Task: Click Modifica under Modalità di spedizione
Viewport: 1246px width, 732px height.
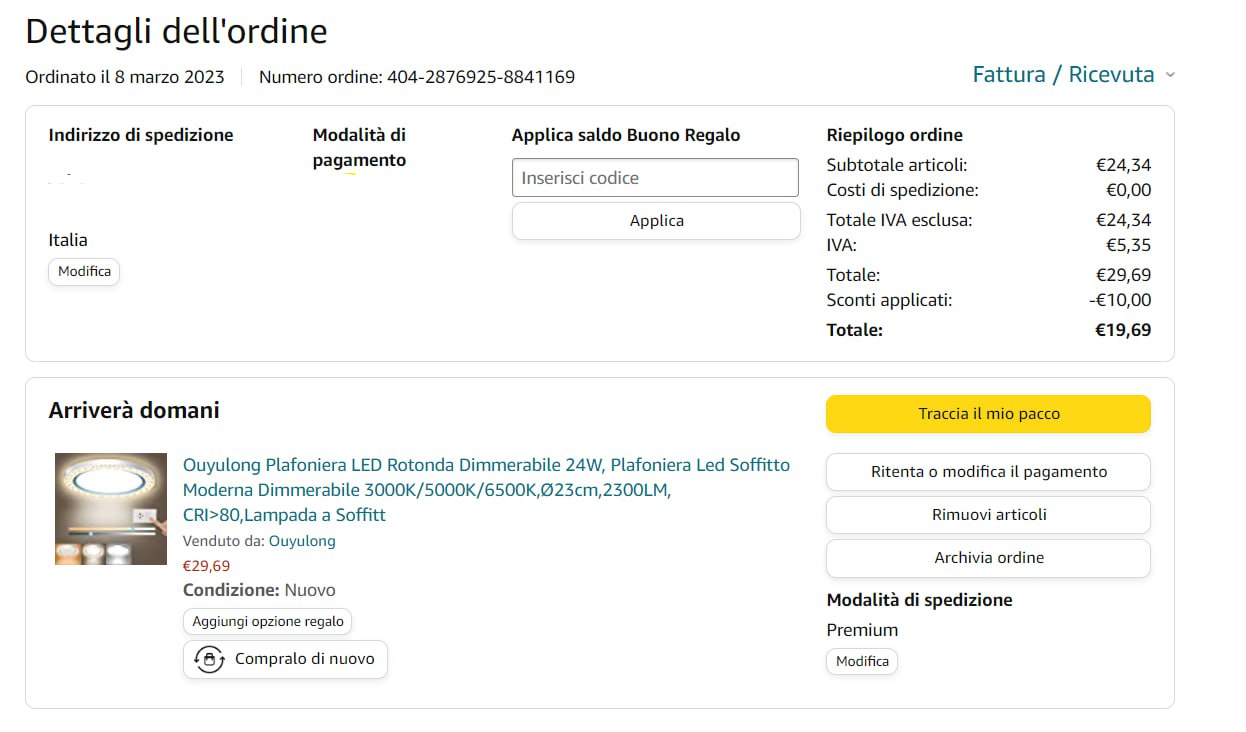Action: [862, 661]
